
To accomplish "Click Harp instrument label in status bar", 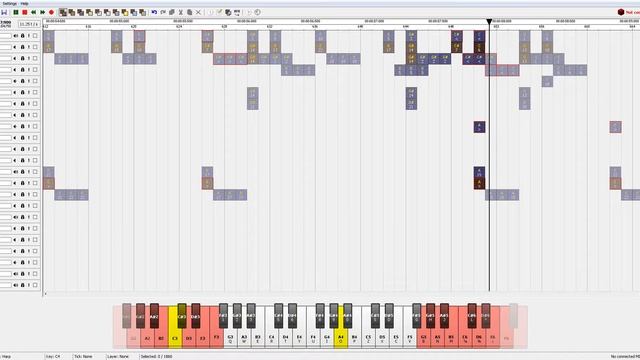I will pos(6,356).
